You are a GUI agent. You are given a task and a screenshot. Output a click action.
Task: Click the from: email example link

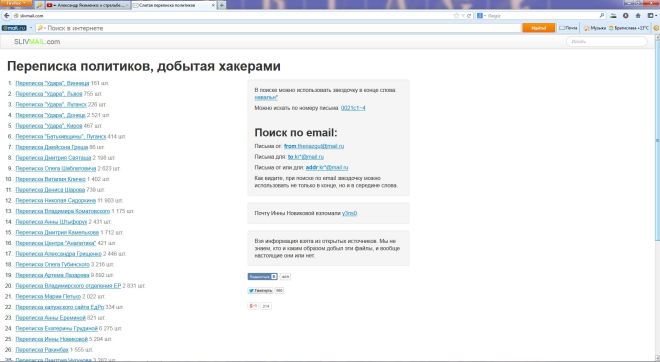pyautogui.click(x=314, y=146)
